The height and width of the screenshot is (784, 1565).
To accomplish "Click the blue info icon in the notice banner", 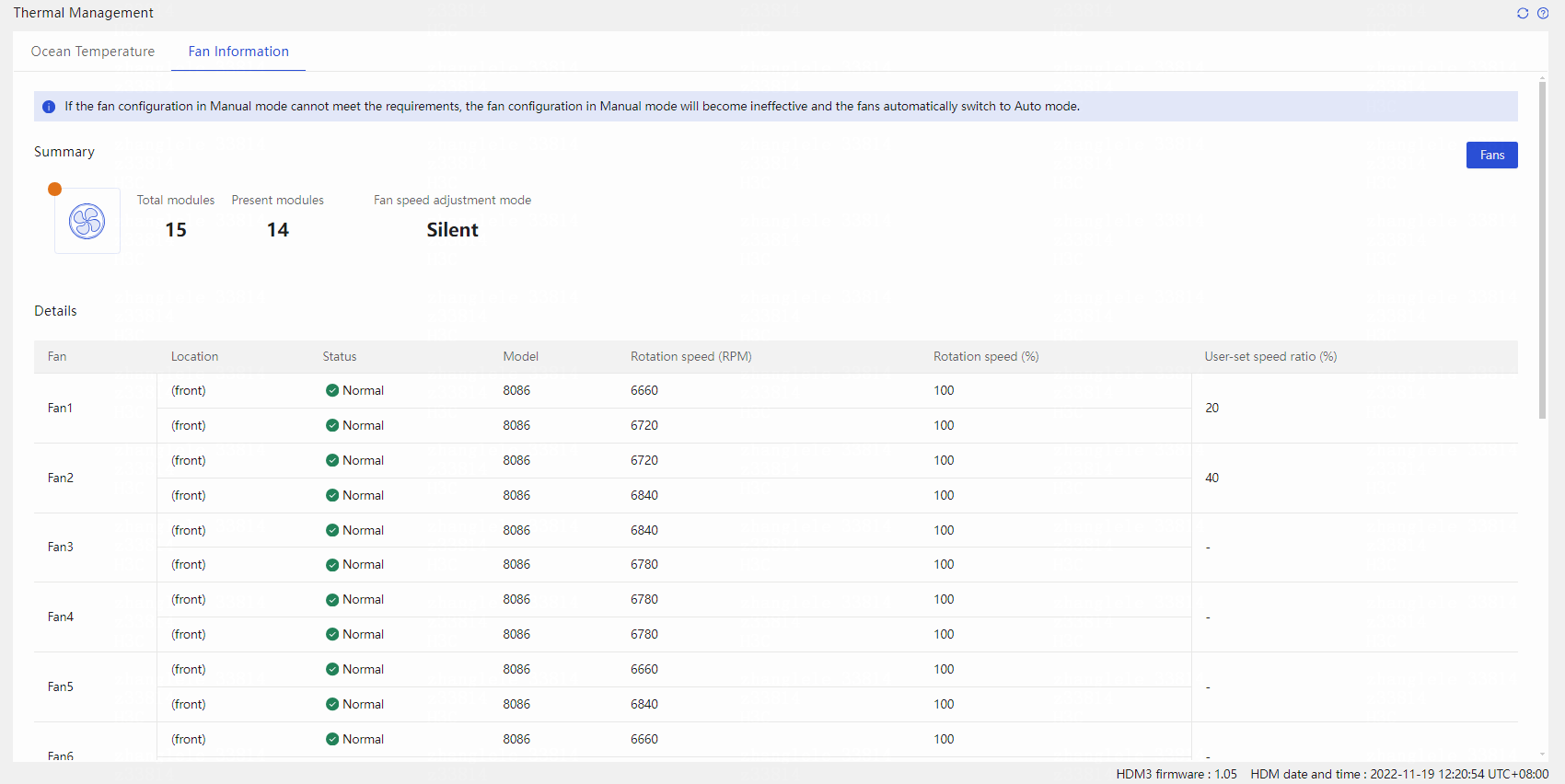I will coord(49,107).
